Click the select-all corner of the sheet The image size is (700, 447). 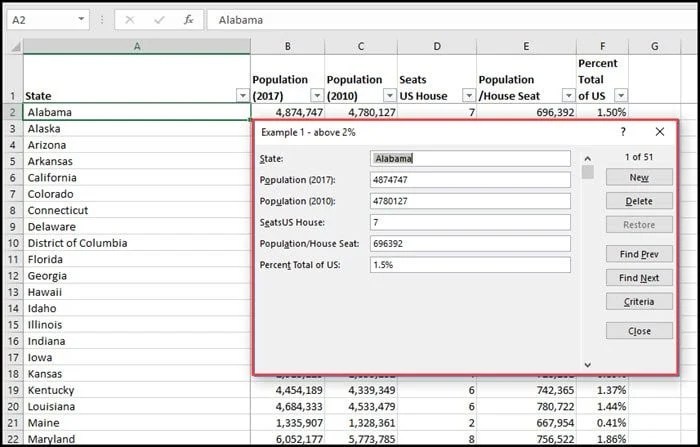(x=11, y=46)
